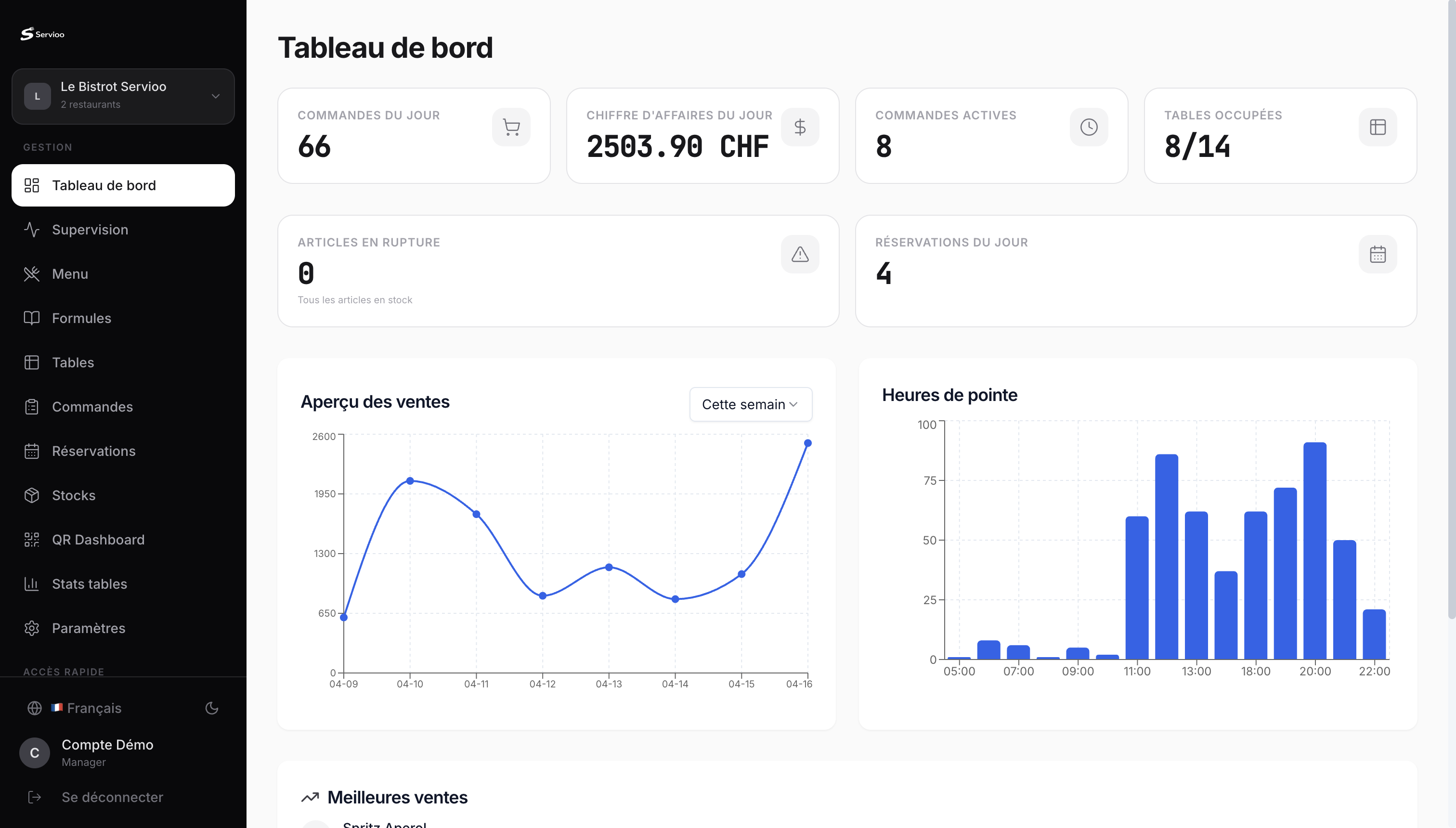Click the dollar icon on Chiffre d'affaires
This screenshot has height=828, width=1456.
tap(800, 127)
